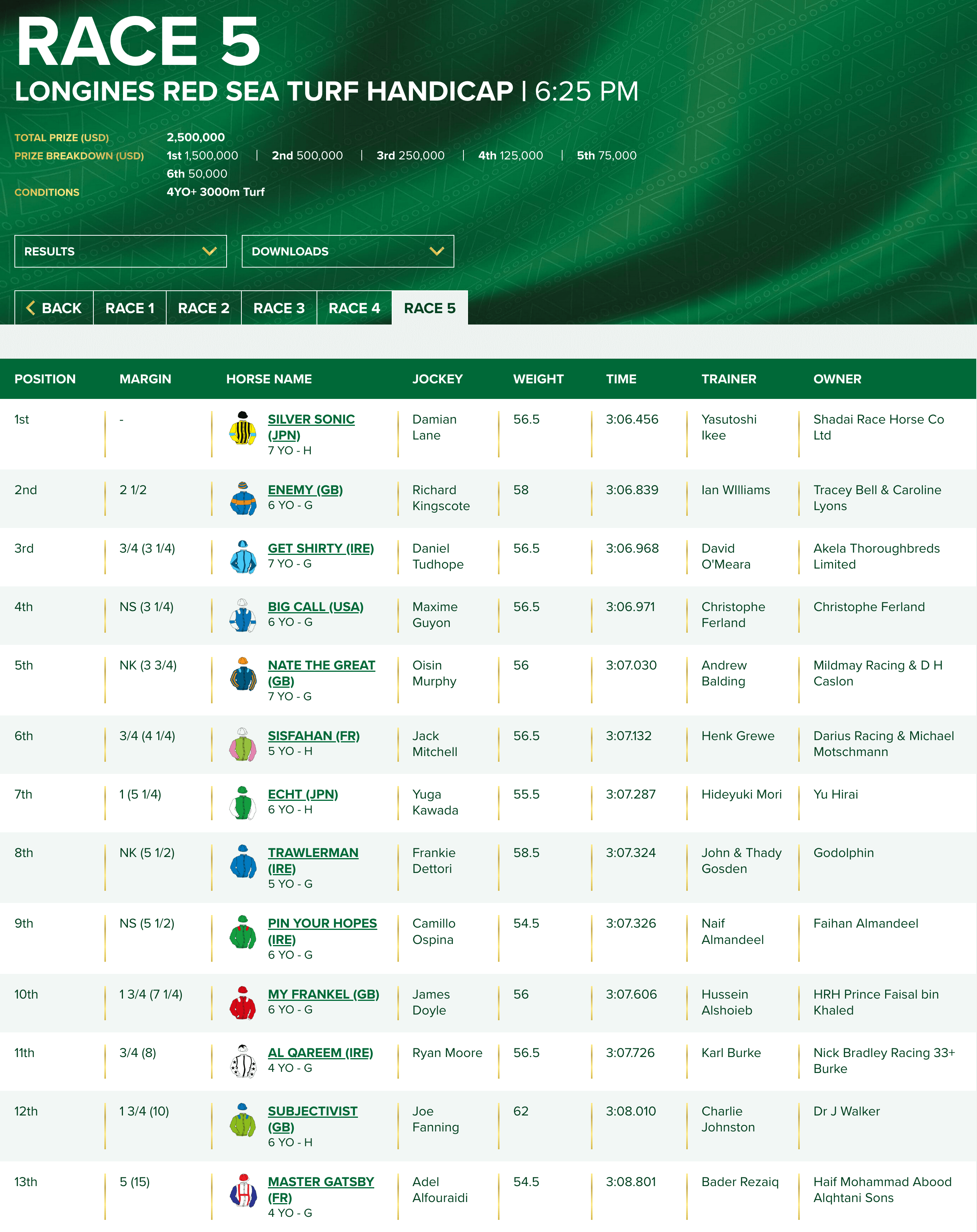Click My Frankel's red silks icon
This screenshot has height=1232, width=977.
click(243, 1003)
